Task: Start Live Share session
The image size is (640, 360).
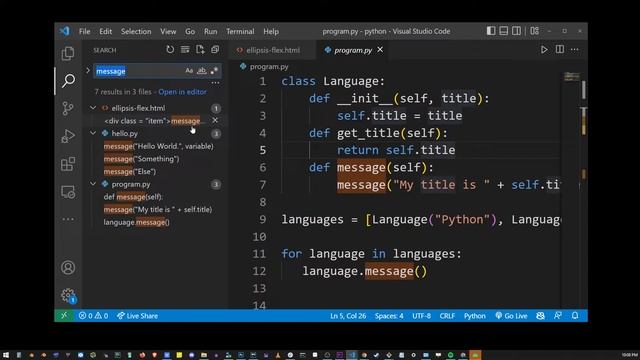Action: (137, 316)
